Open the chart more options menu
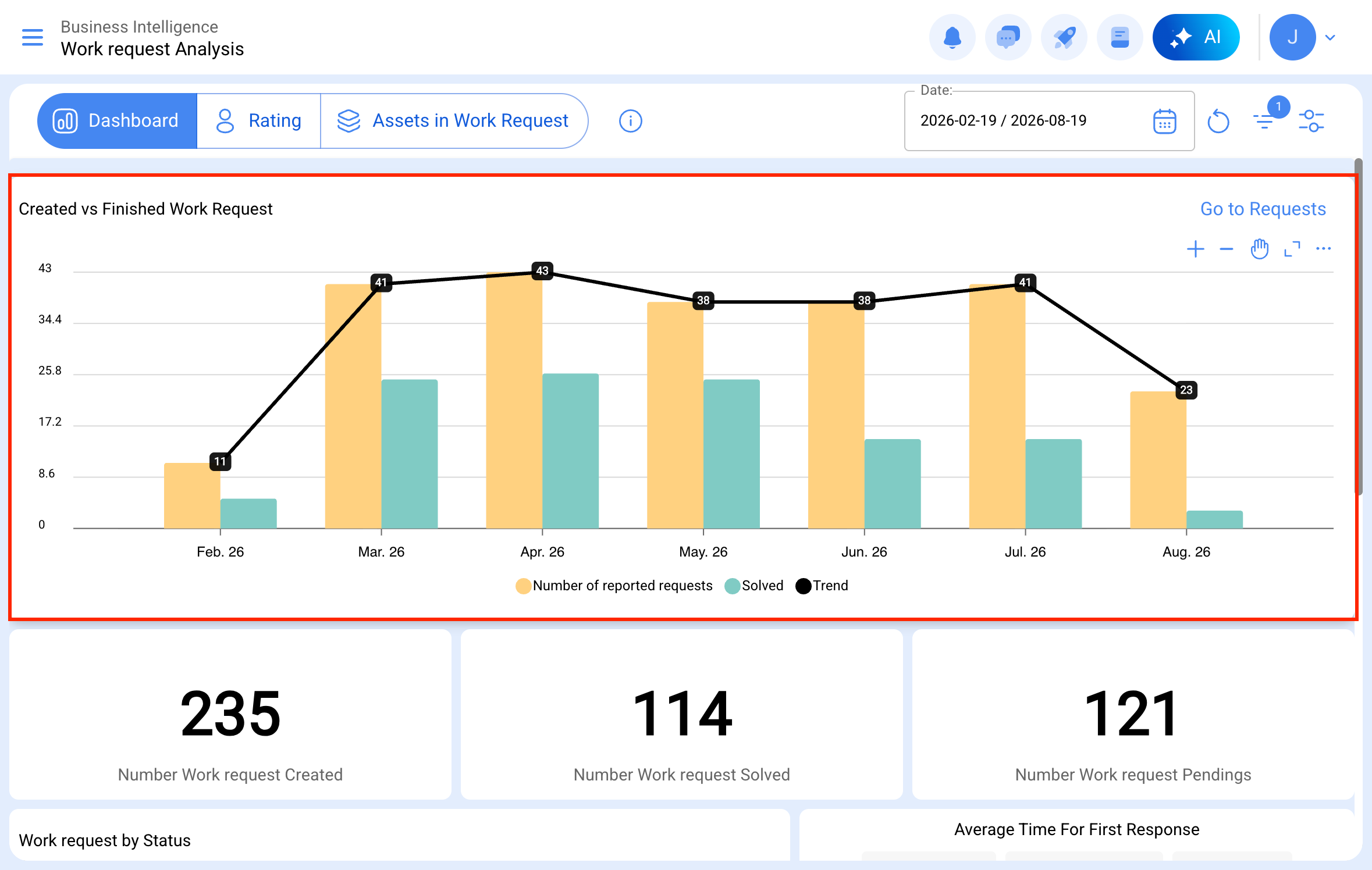 (x=1324, y=249)
